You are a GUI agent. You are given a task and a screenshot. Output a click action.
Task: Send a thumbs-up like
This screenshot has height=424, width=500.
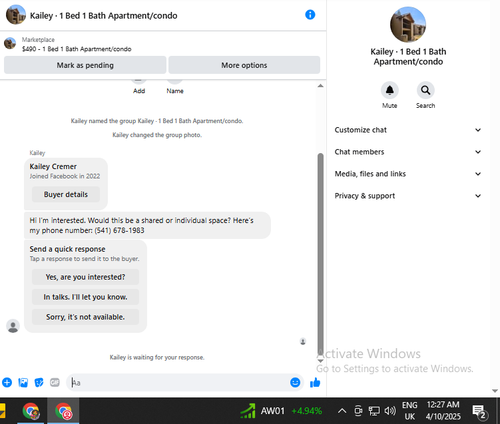click(x=315, y=383)
